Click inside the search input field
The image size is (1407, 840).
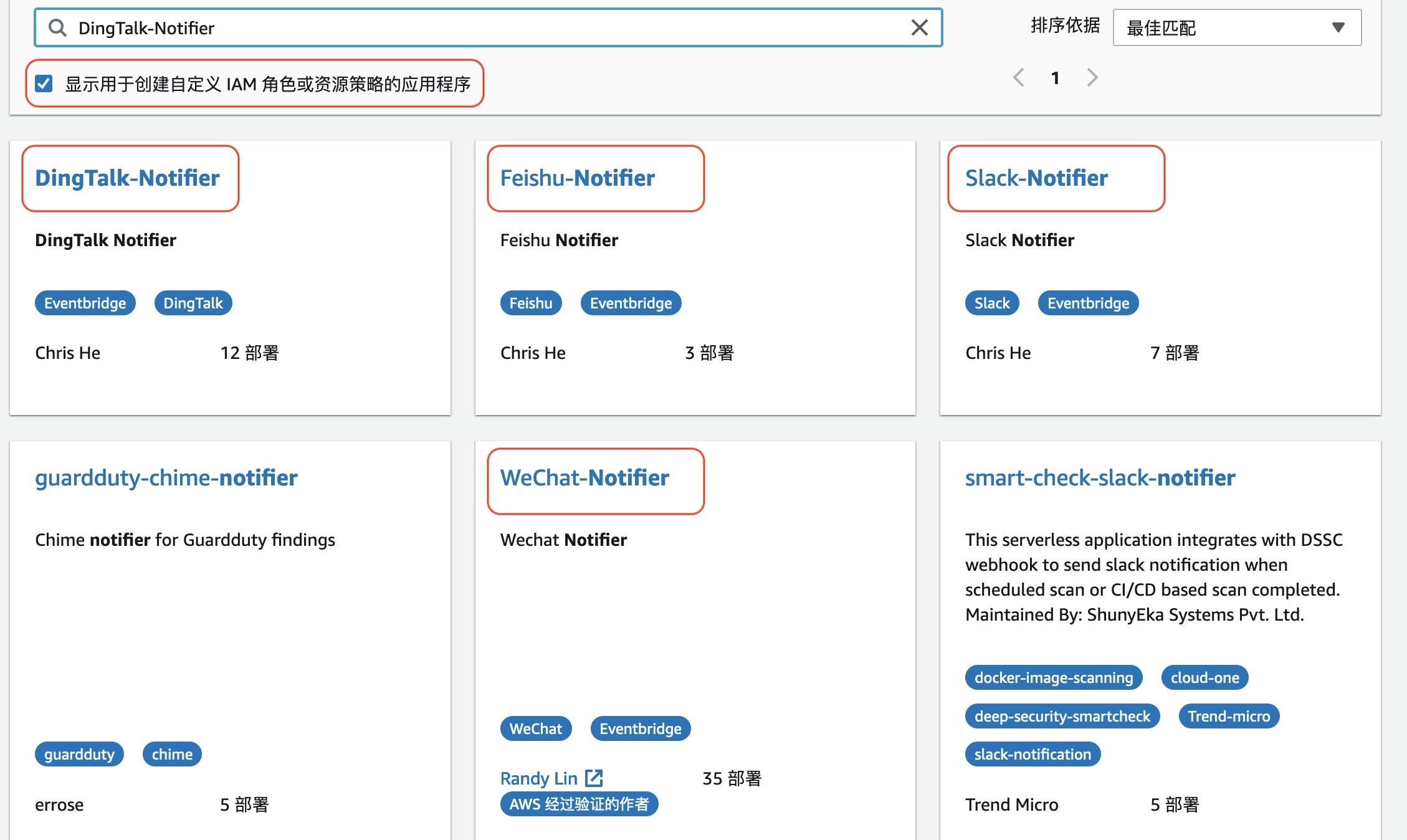pyautogui.click(x=436, y=27)
